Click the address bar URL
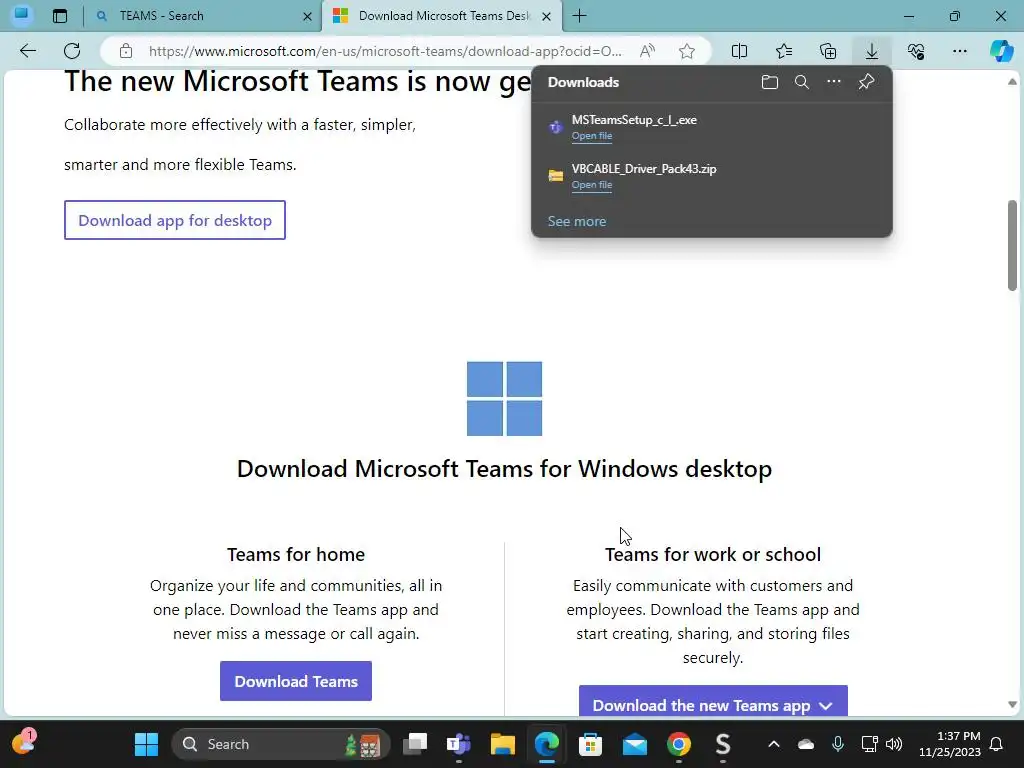 tap(385, 51)
